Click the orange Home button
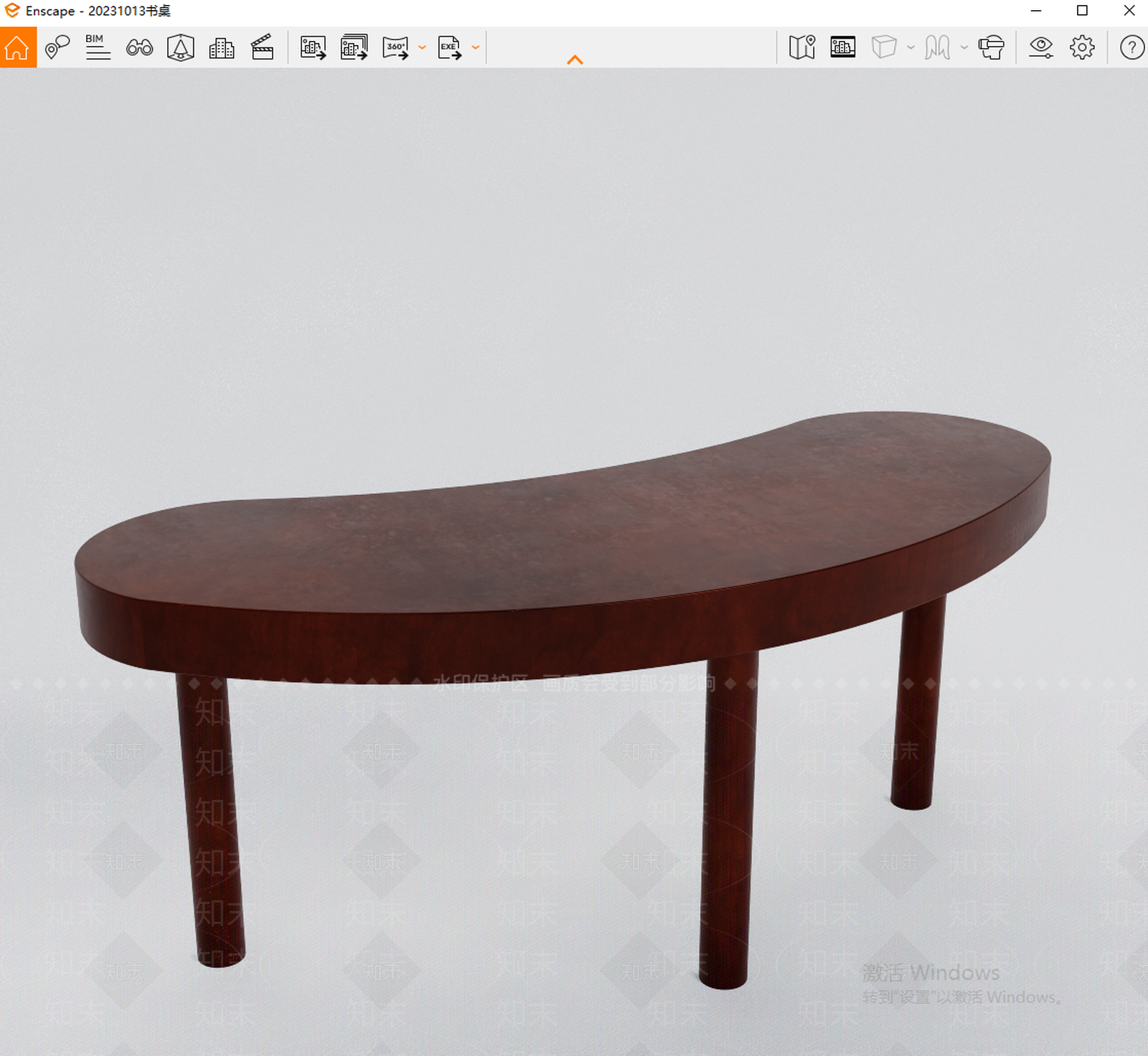1148x1056 pixels. [18, 47]
